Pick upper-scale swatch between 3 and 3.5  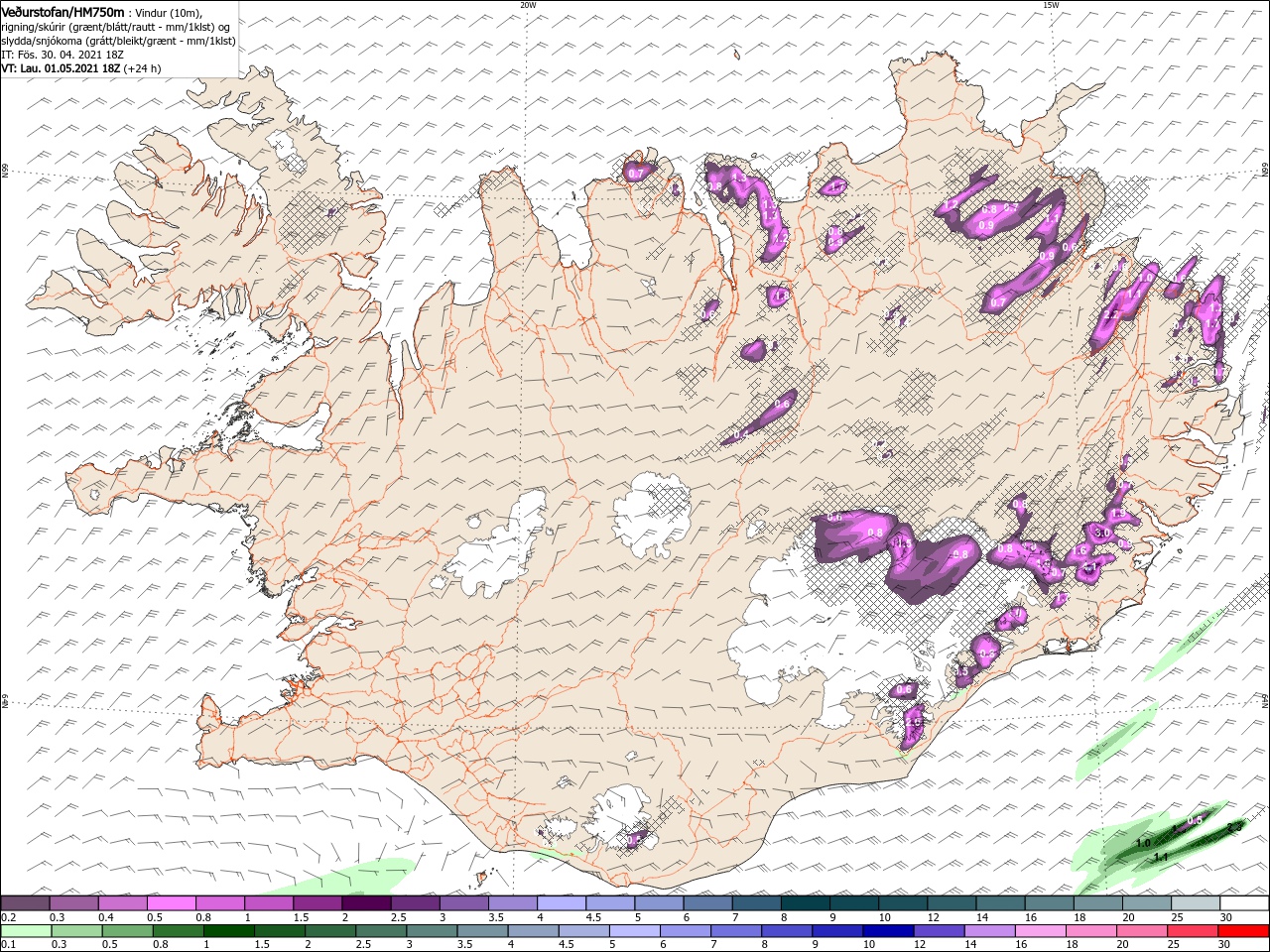coord(464,903)
